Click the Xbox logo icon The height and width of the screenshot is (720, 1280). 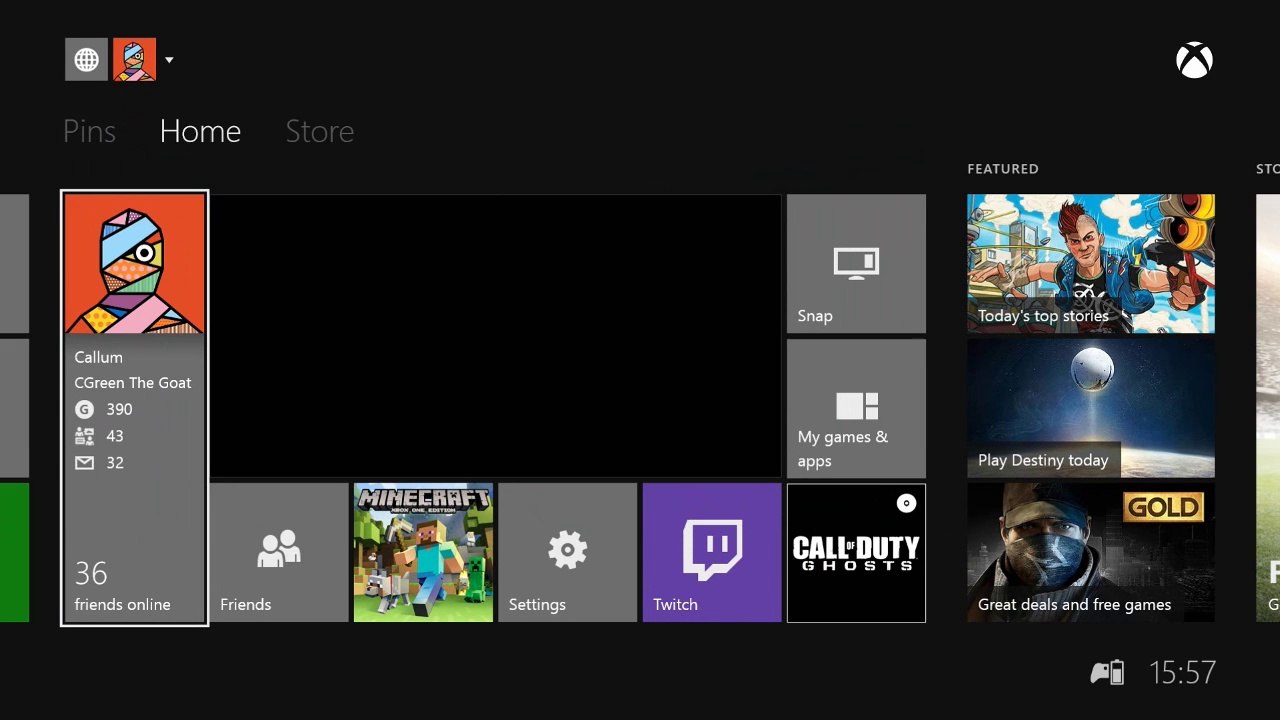point(1194,61)
